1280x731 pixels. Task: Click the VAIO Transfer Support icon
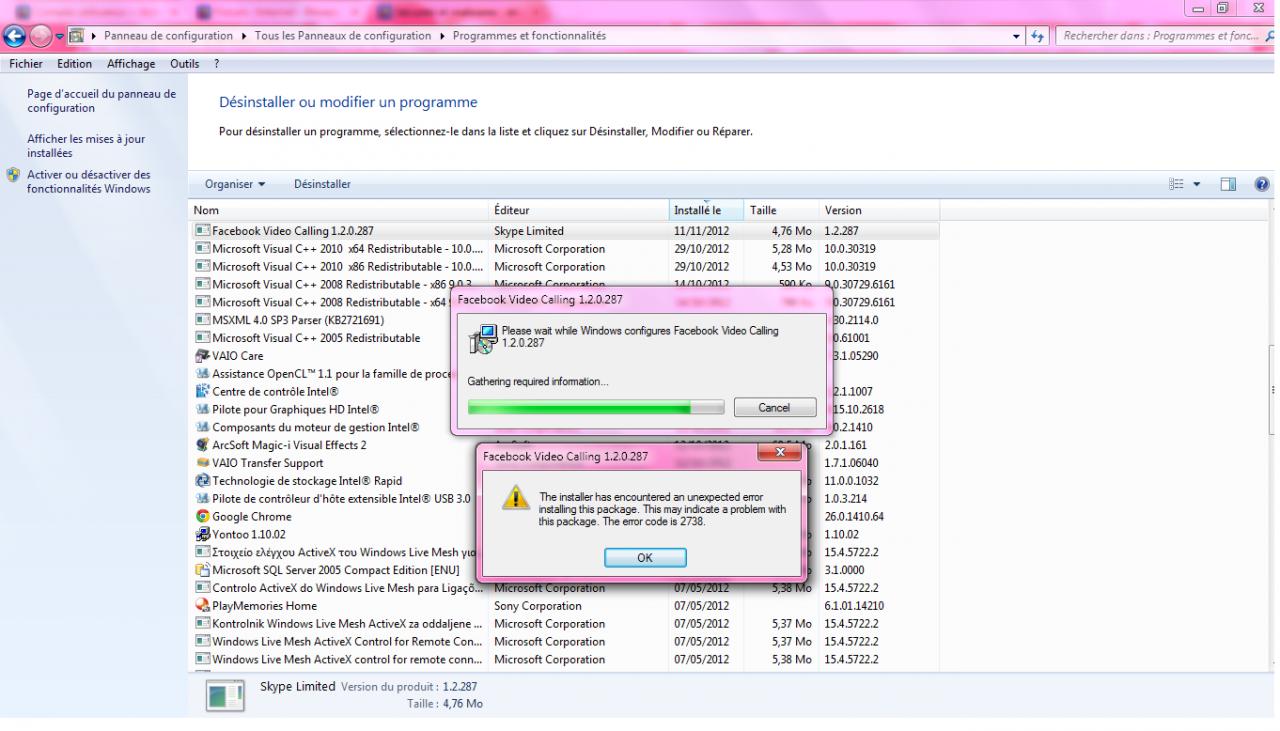pos(203,463)
